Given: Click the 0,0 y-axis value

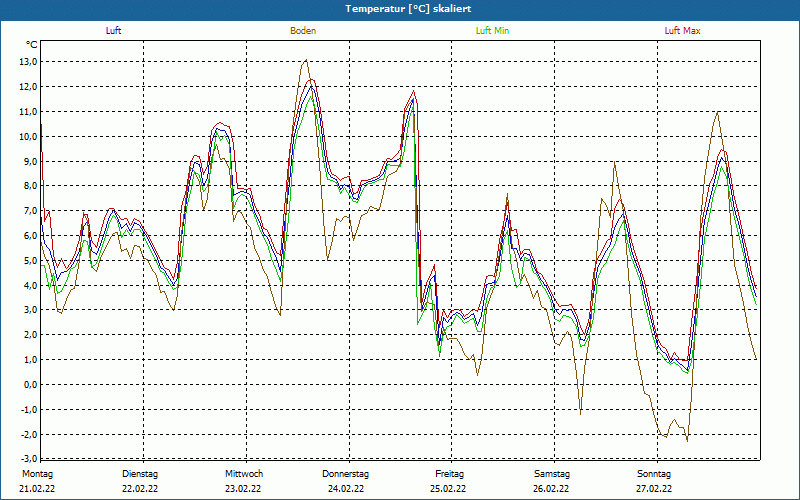Looking at the screenshot, I should click(x=28, y=384).
